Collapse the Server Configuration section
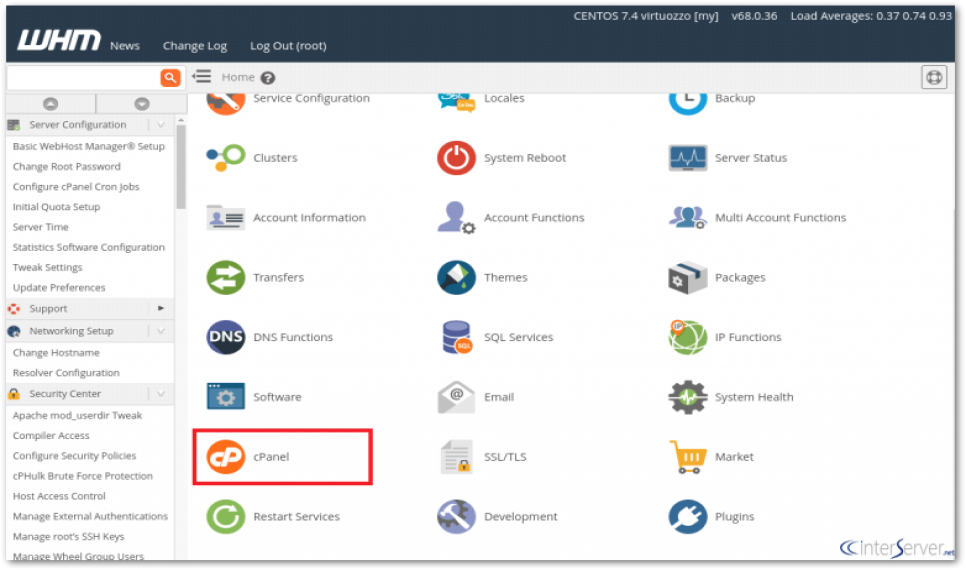The width and height of the screenshot is (966, 570). (x=161, y=125)
